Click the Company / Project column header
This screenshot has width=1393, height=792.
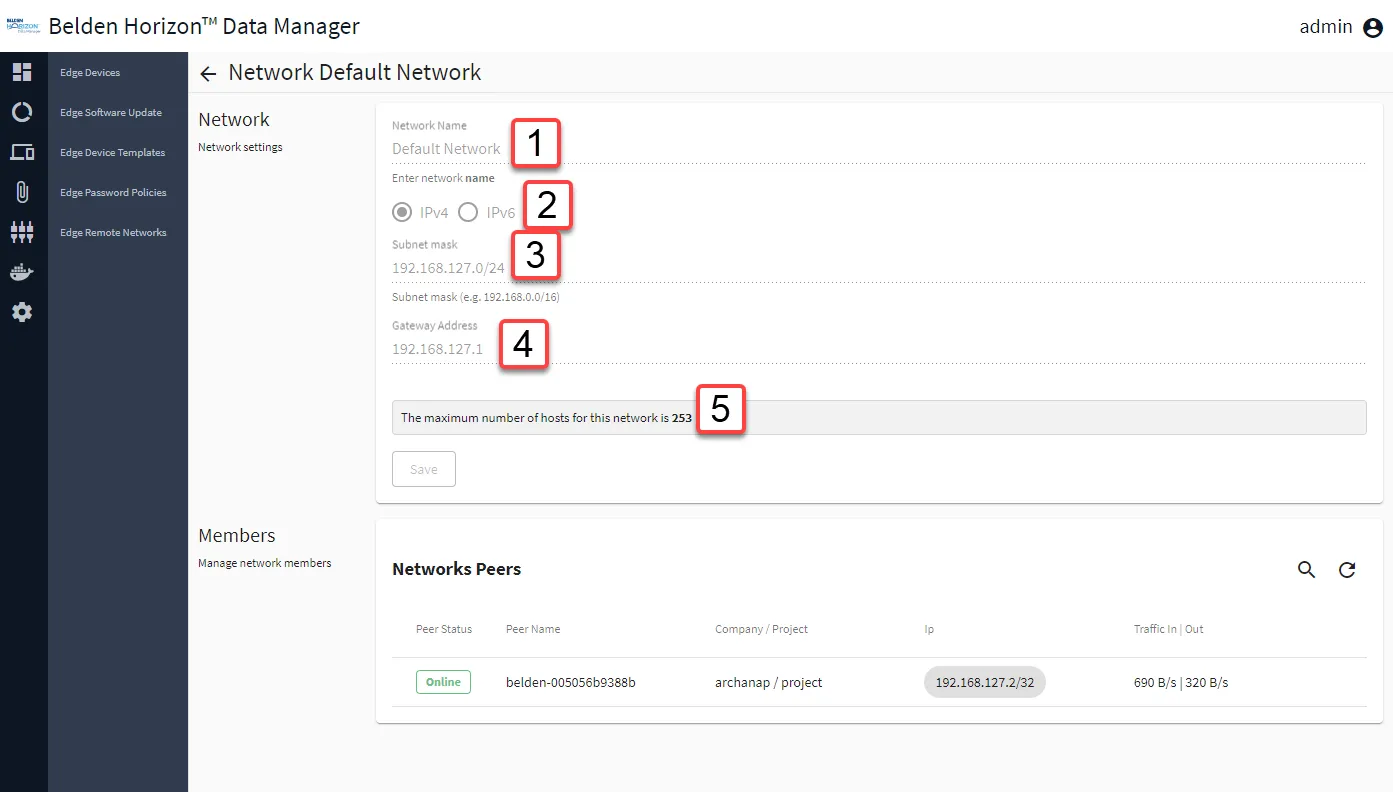pos(761,629)
